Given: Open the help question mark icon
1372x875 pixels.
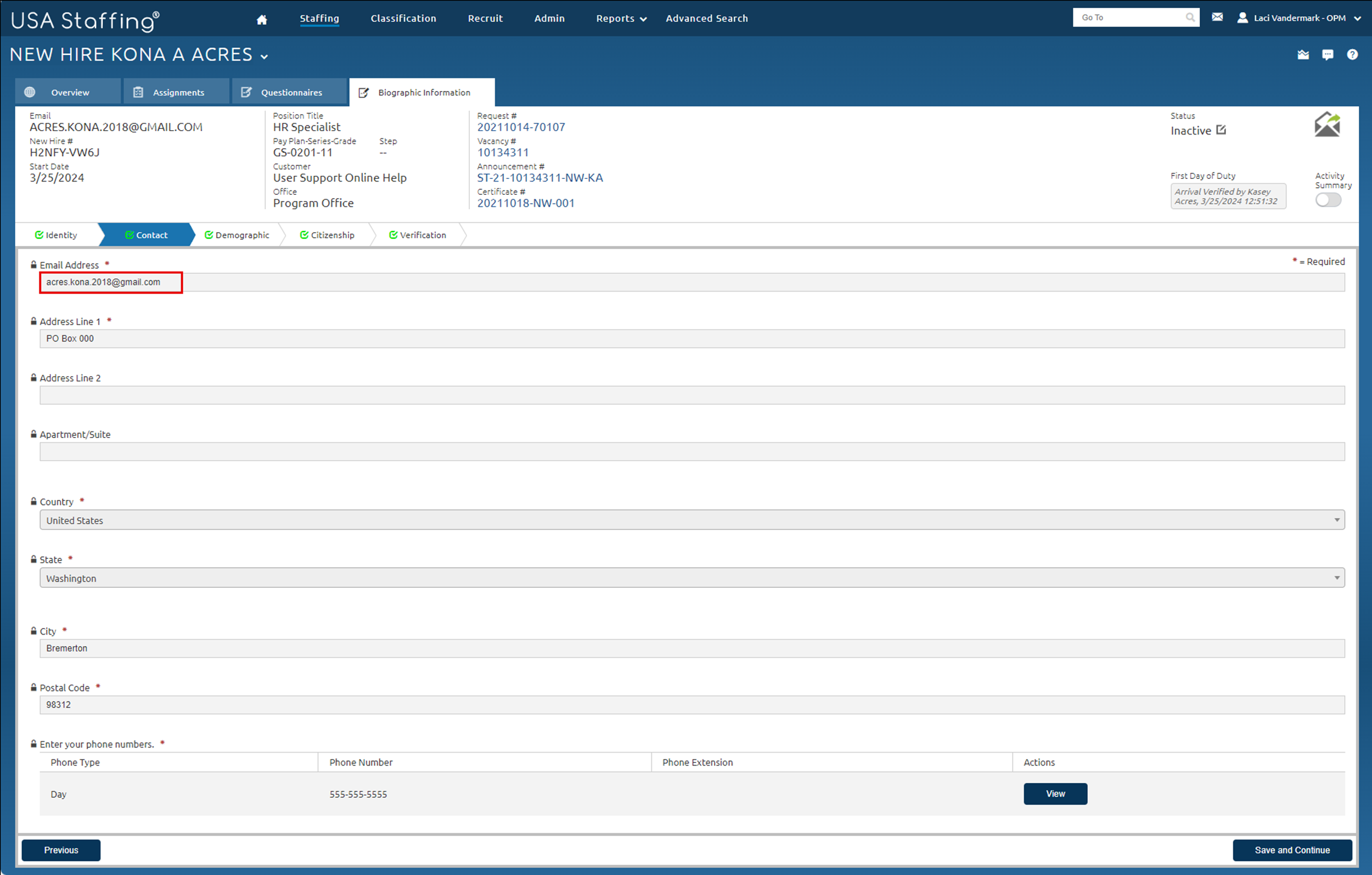Looking at the screenshot, I should pyautogui.click(x=1352, y=55).
